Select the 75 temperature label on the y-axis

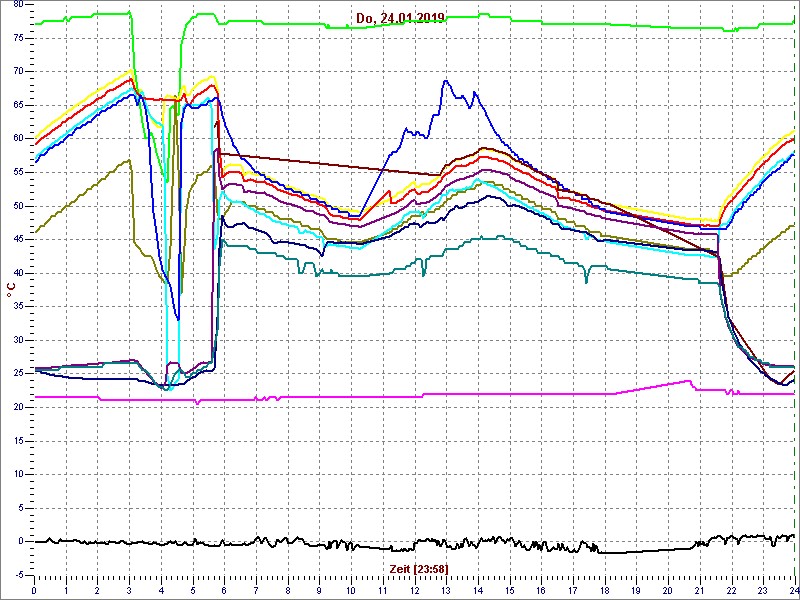tap(18, 38)
